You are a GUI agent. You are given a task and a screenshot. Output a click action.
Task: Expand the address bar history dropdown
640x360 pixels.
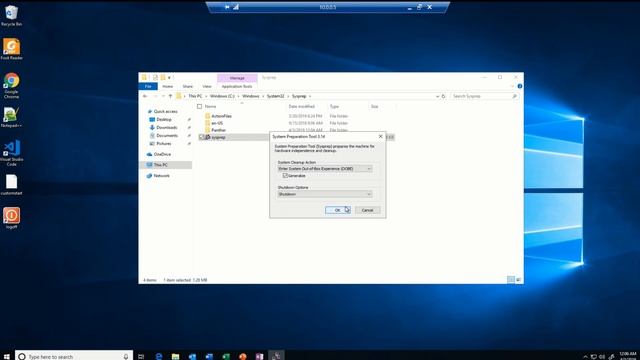[437, 96]
